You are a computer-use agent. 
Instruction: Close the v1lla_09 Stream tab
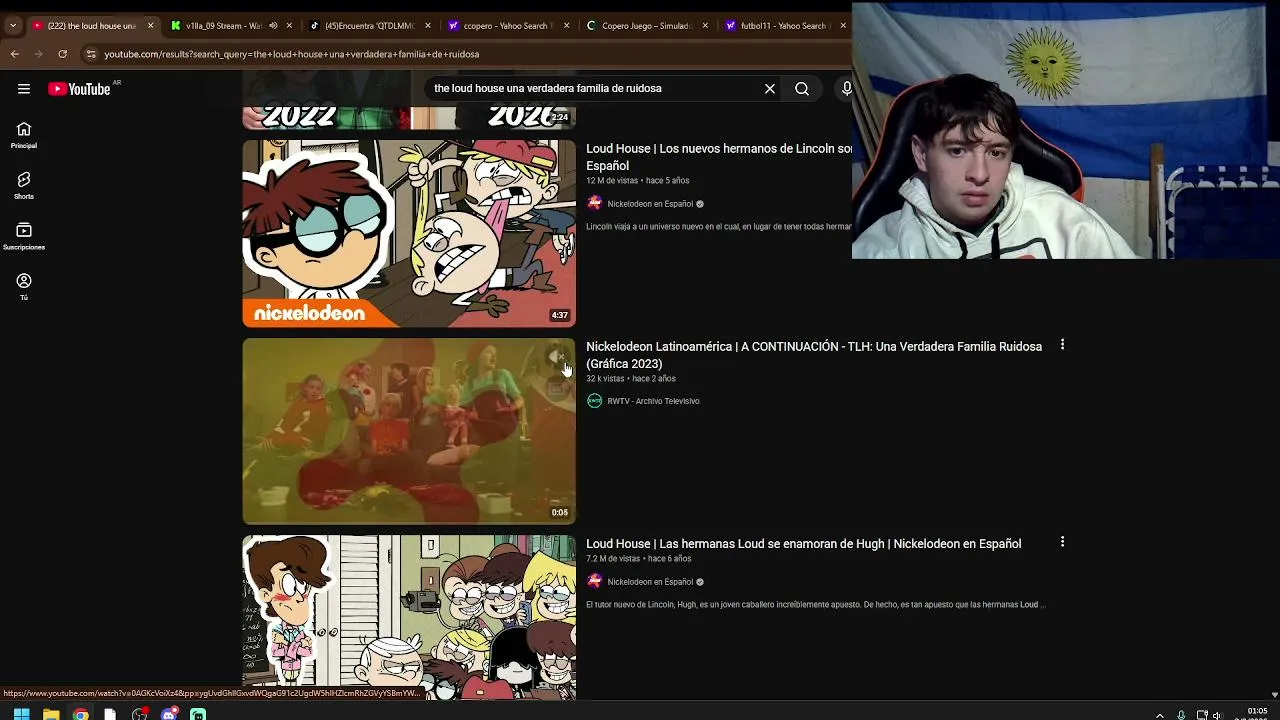[290, 25]
